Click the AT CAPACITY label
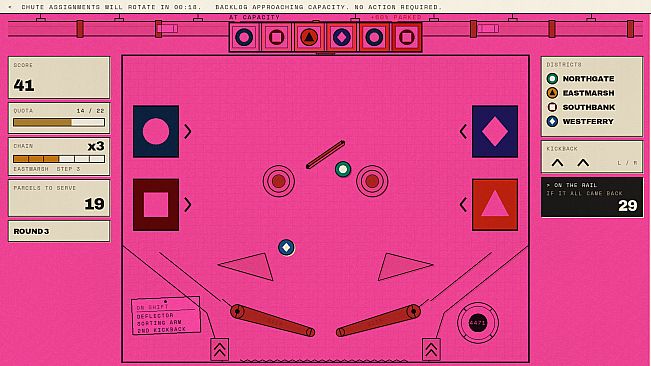This screenshot has height=366, width=651. point(254,17)
